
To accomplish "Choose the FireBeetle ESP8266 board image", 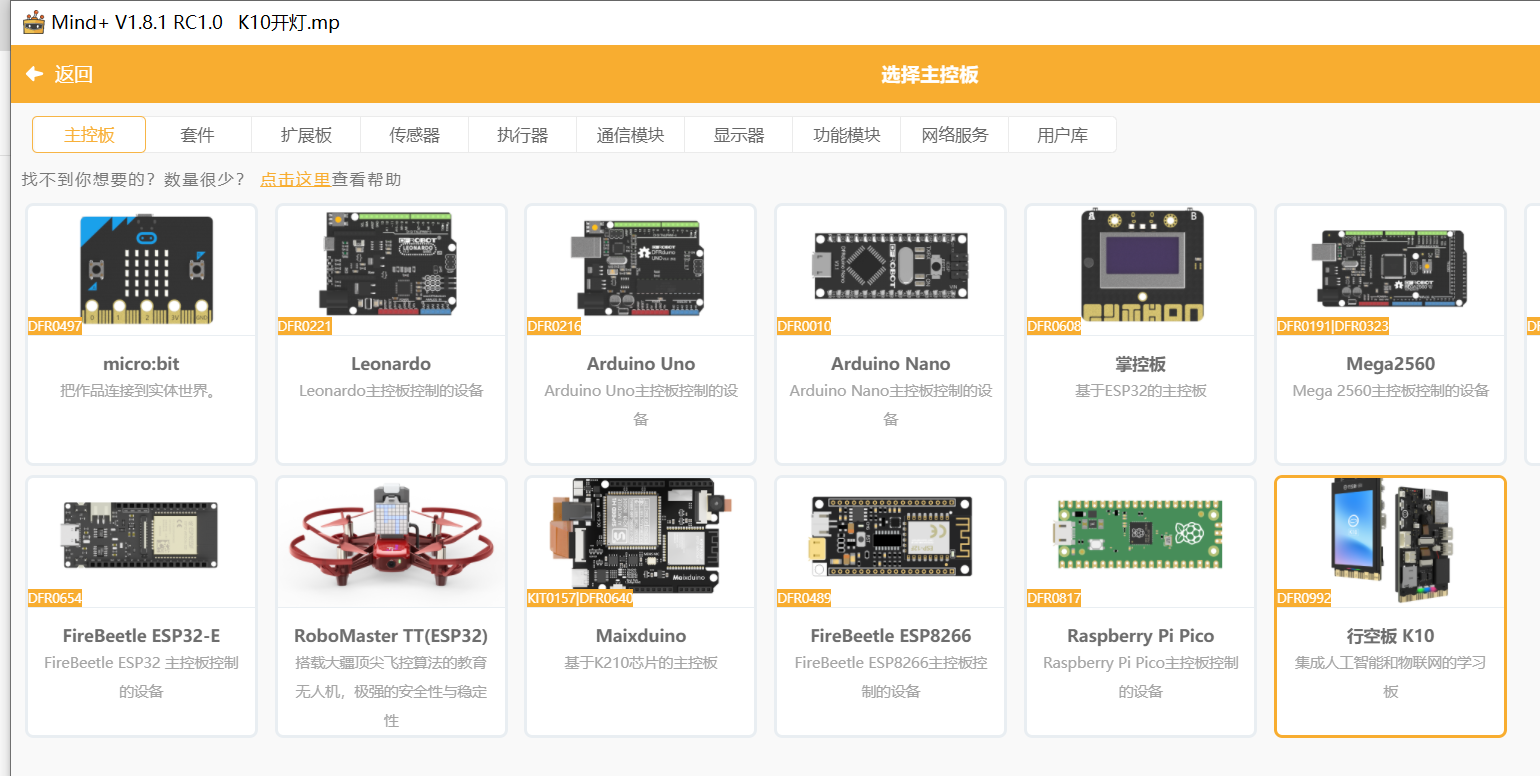I will coord(890,536).
